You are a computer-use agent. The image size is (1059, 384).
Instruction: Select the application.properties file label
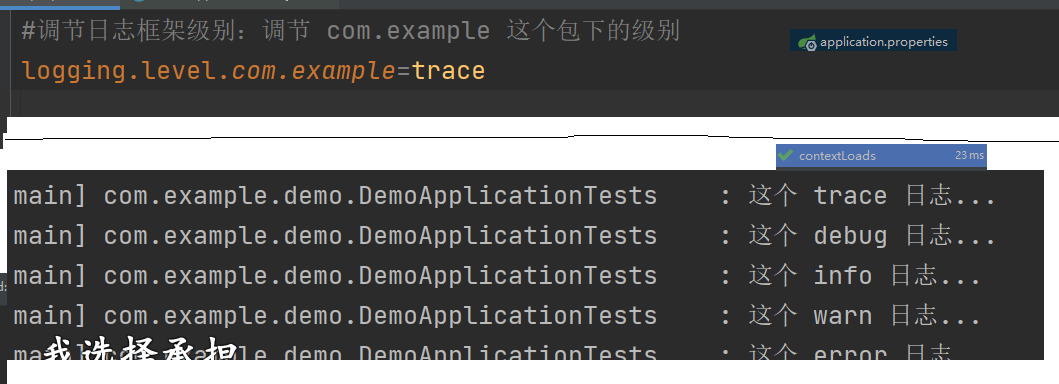click(x=883, y=42)
